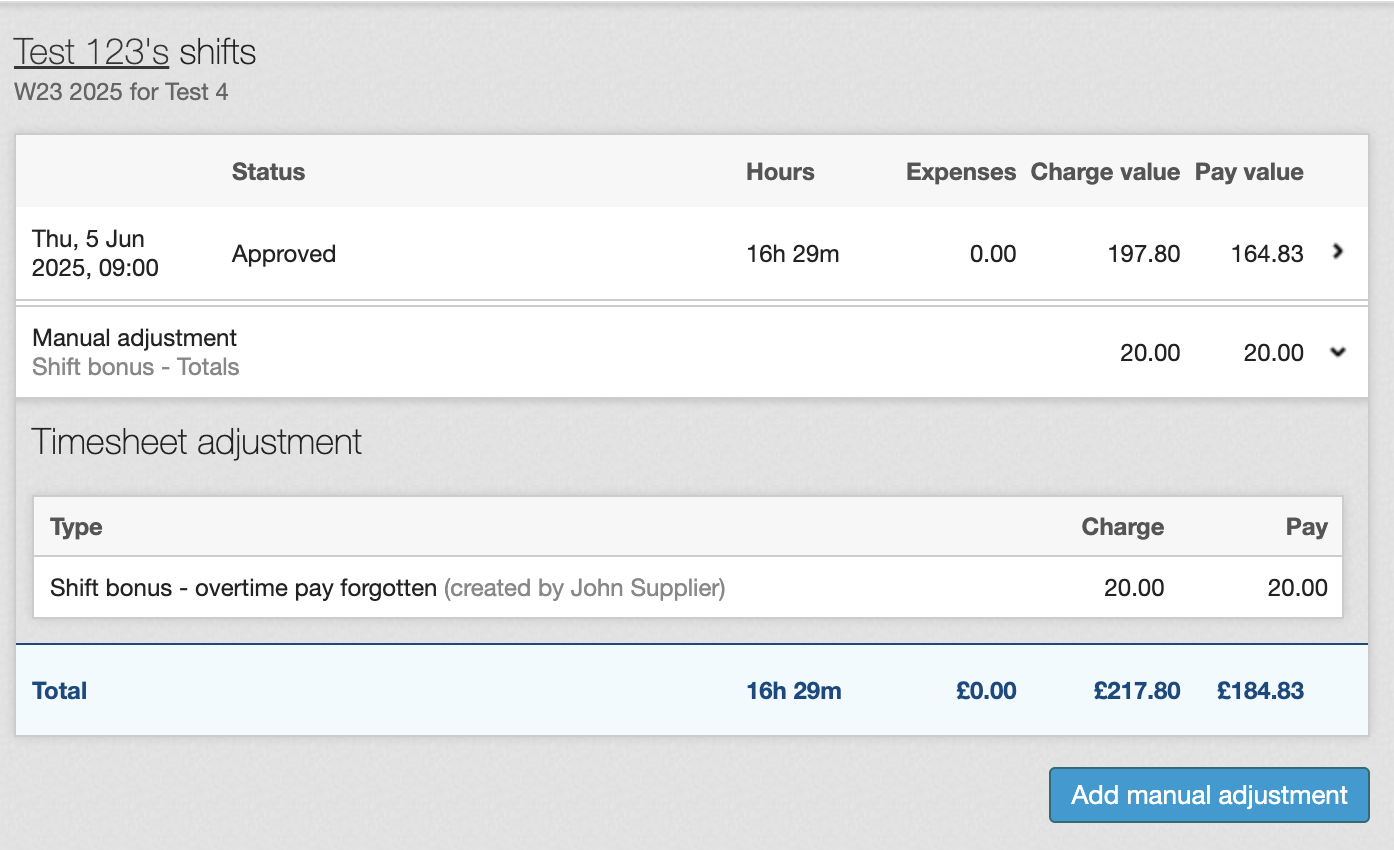The image size is (1394, 850).
Task: Click the Expenses column header
Action: pos(960,172)
